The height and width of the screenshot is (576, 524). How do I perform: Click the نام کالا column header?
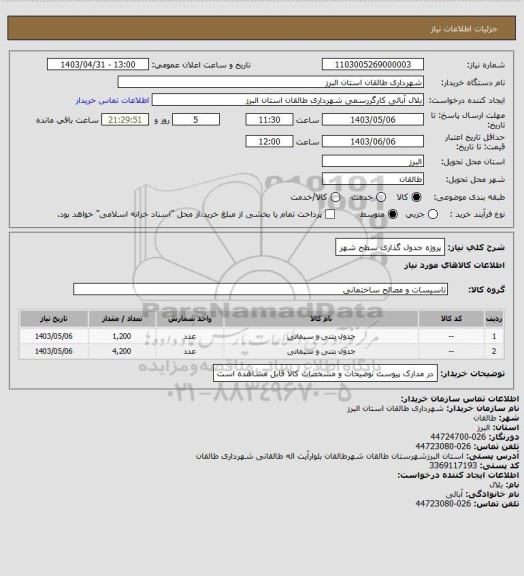[321, 319]
